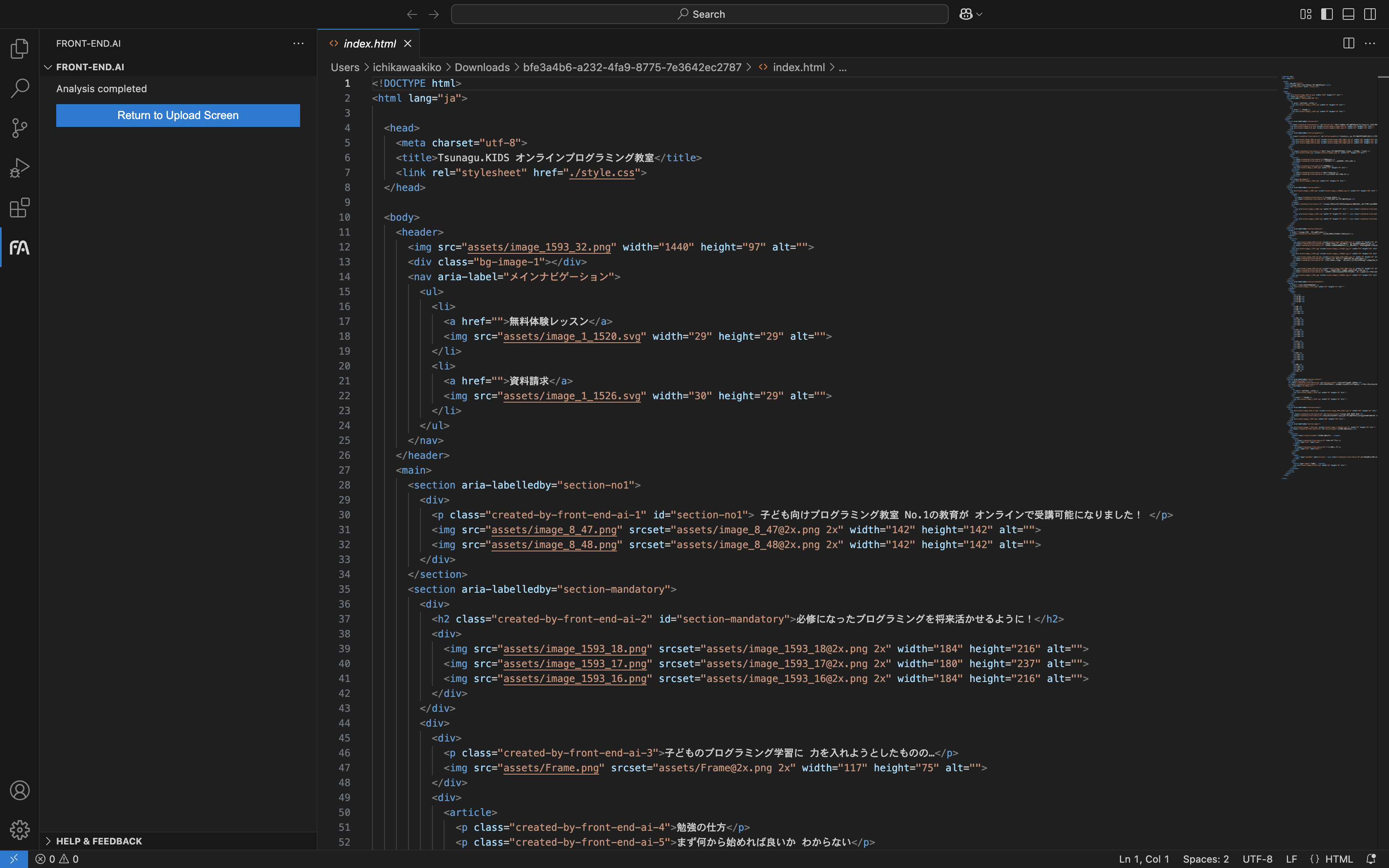Open the errors and warnings status
Image resolution: width=1389 pixels, height=868 pixels.
(57, 859)
